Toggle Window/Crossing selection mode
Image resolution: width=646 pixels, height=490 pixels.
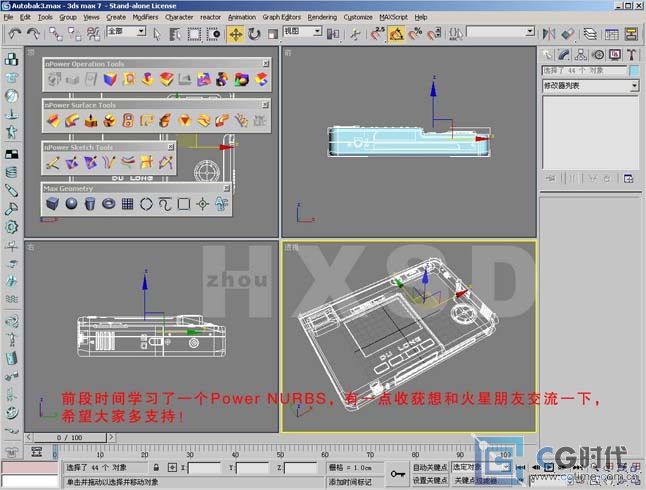click(213, 34)
